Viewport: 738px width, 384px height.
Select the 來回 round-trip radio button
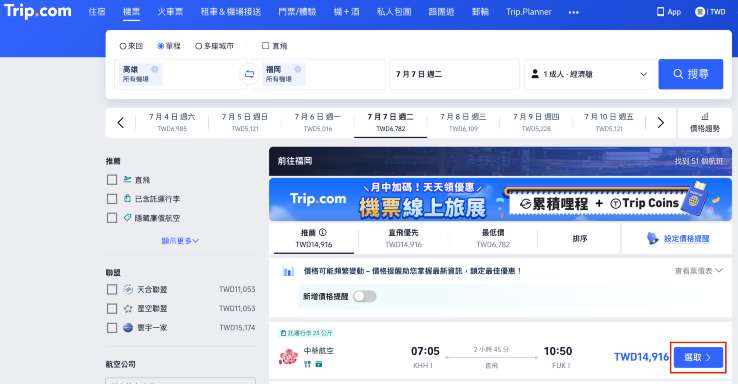pos(123,46)
